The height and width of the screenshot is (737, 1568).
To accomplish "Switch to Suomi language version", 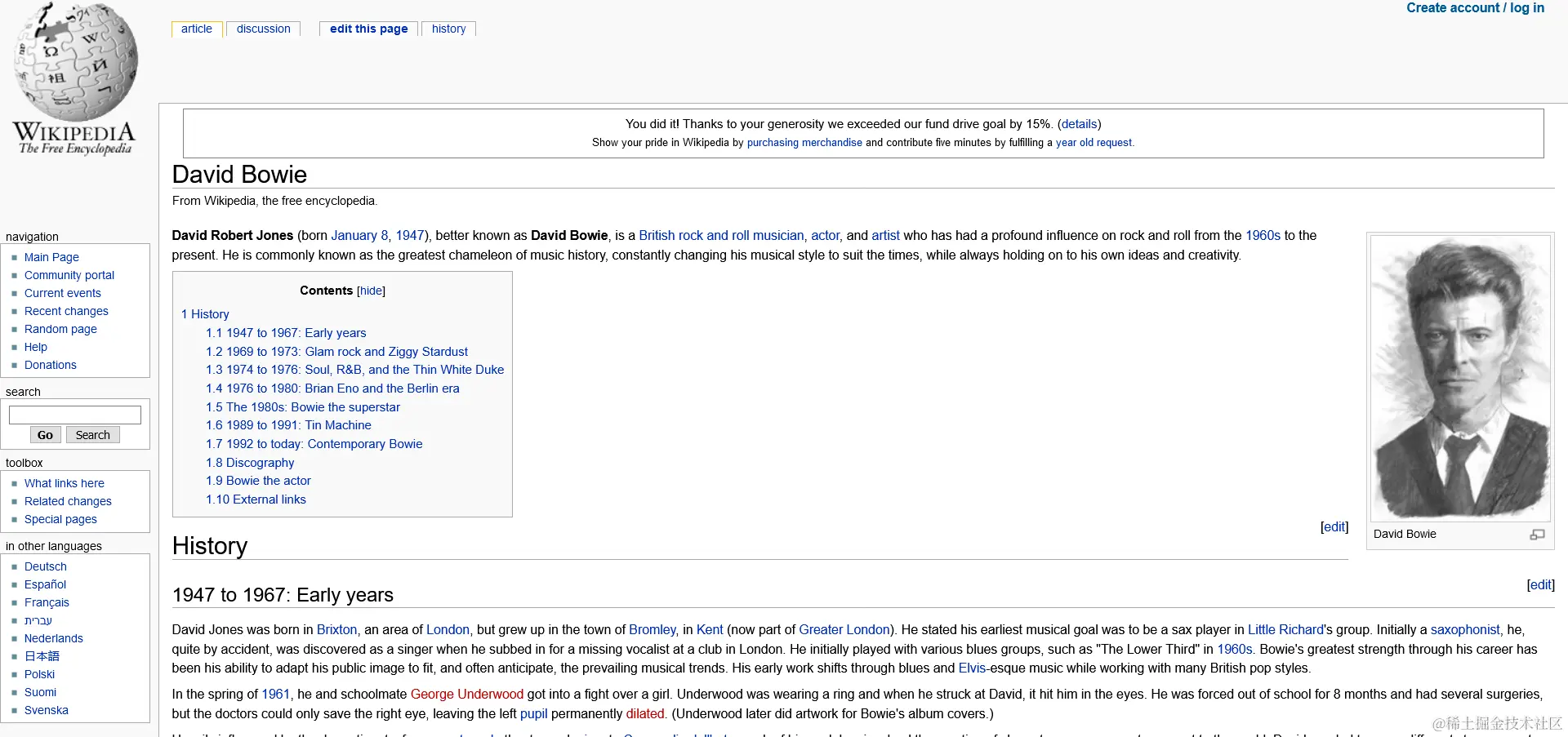I will click(x=40, y=692).
